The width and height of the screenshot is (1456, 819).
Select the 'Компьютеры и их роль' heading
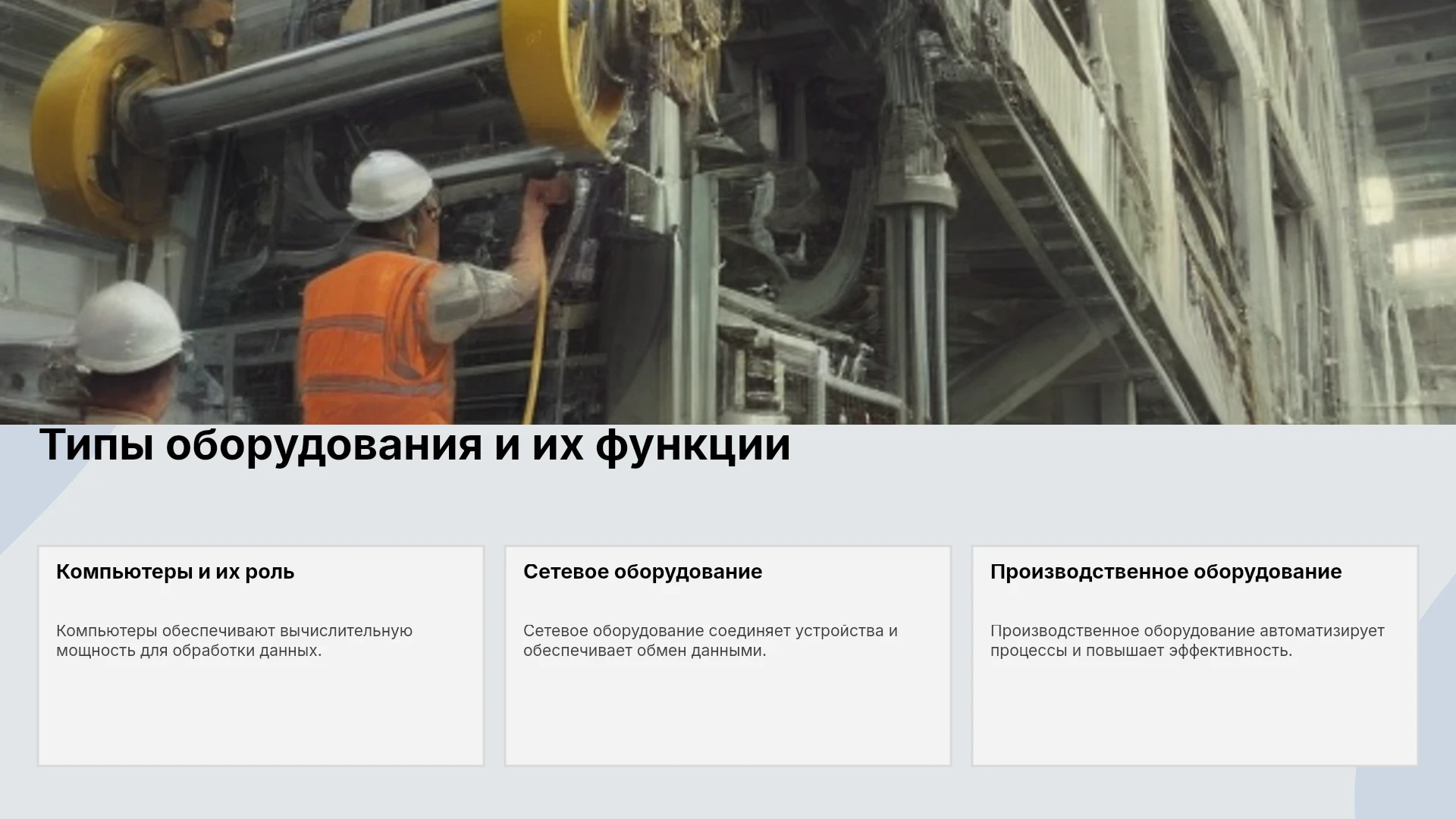click(175, 572)
